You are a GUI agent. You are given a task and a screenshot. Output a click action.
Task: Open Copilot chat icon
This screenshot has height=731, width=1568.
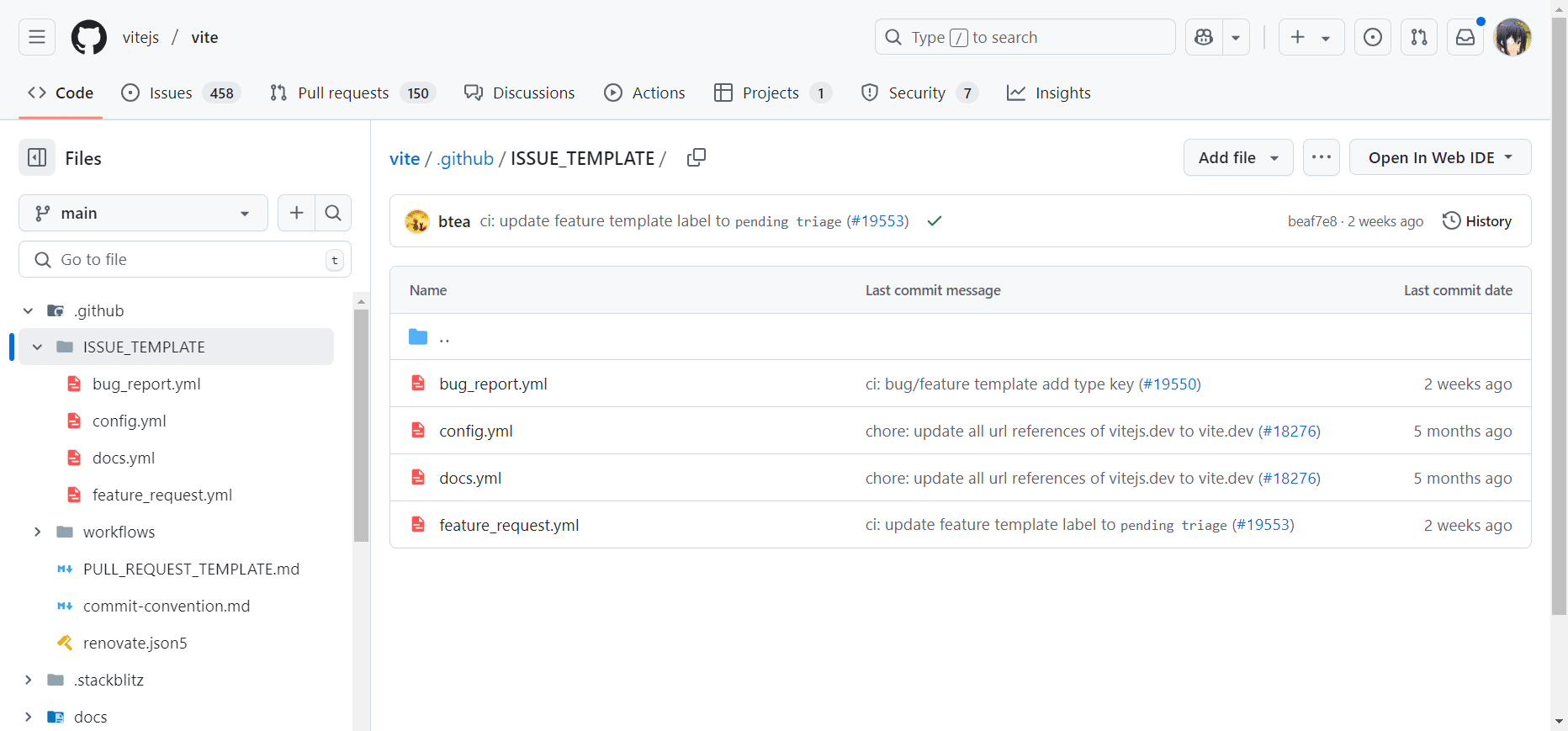pos(1204,37)
